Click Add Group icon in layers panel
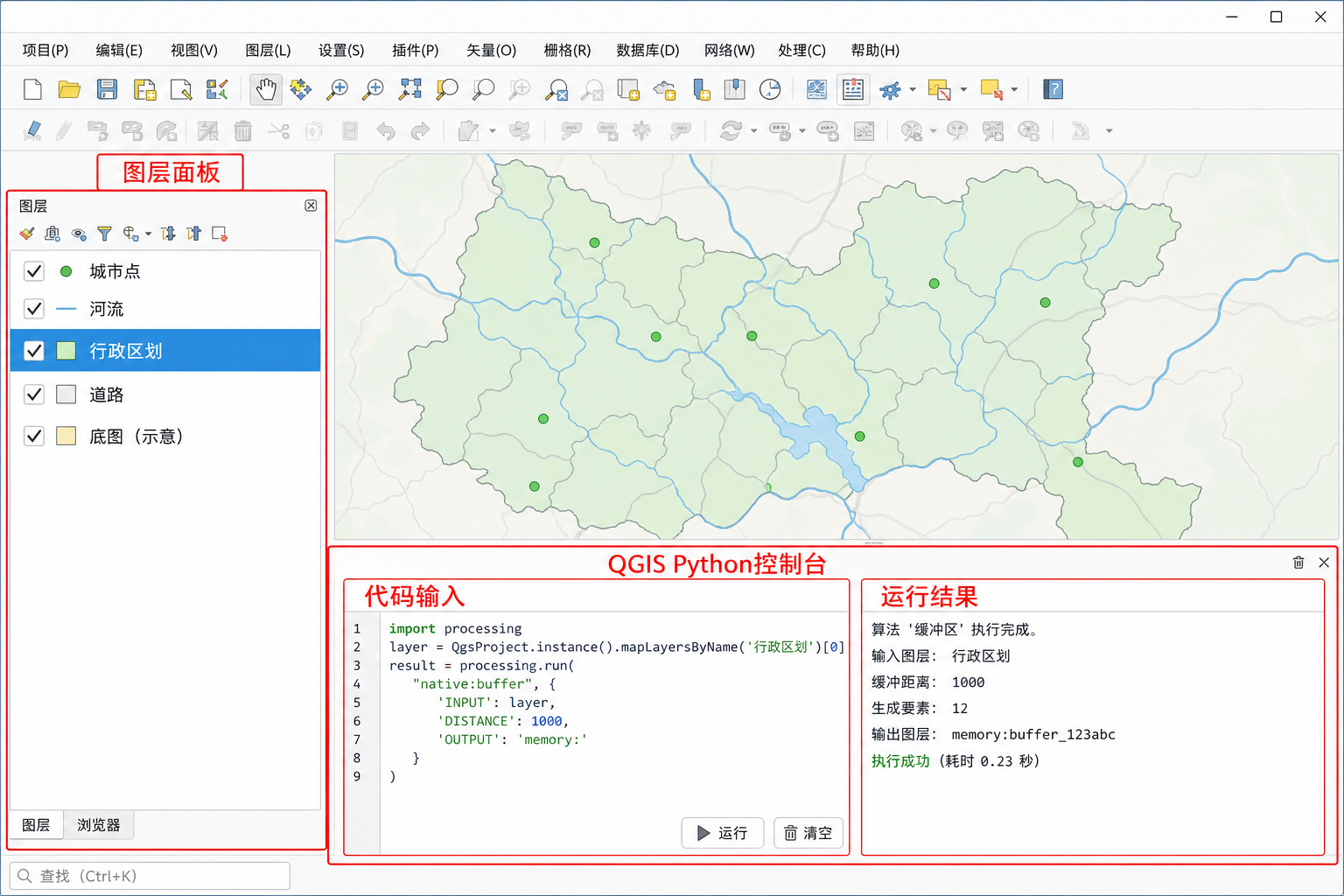The height and width of the screenshot is (896, 1344). point(52,234)
